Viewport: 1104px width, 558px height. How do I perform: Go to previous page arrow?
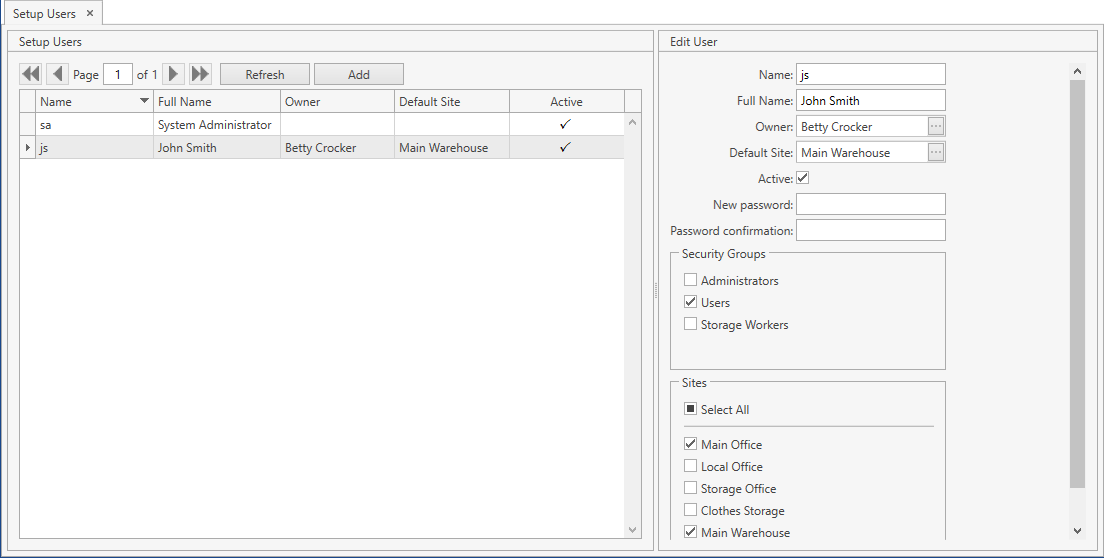point(58,74)
